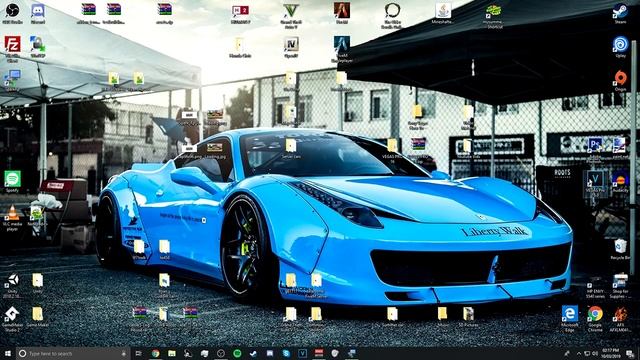Open the 3D Pictures desktop icon
This screenshot has height=360, width=640.
pos(468,317)
